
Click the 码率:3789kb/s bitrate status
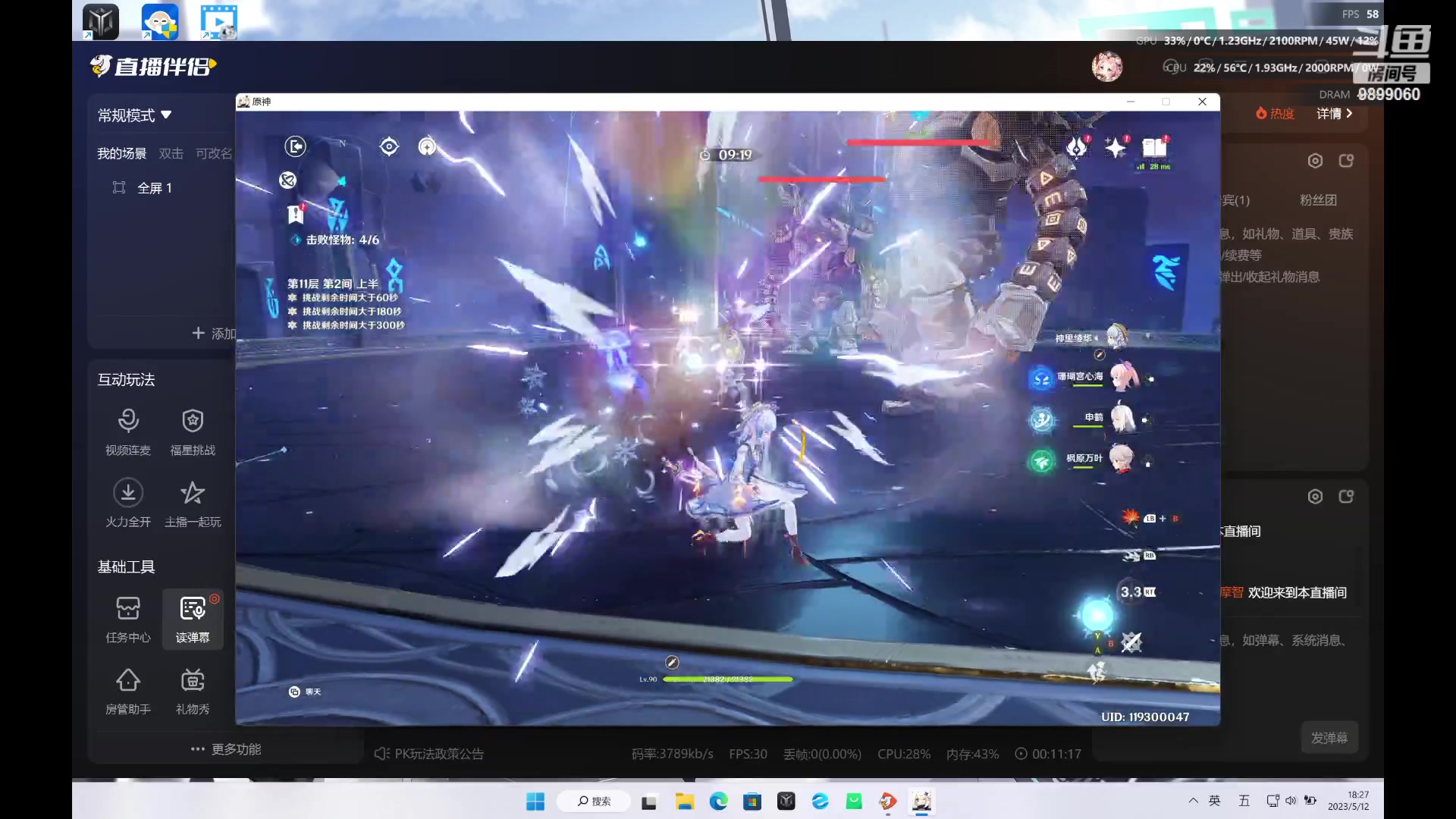(x=673, y=754)
